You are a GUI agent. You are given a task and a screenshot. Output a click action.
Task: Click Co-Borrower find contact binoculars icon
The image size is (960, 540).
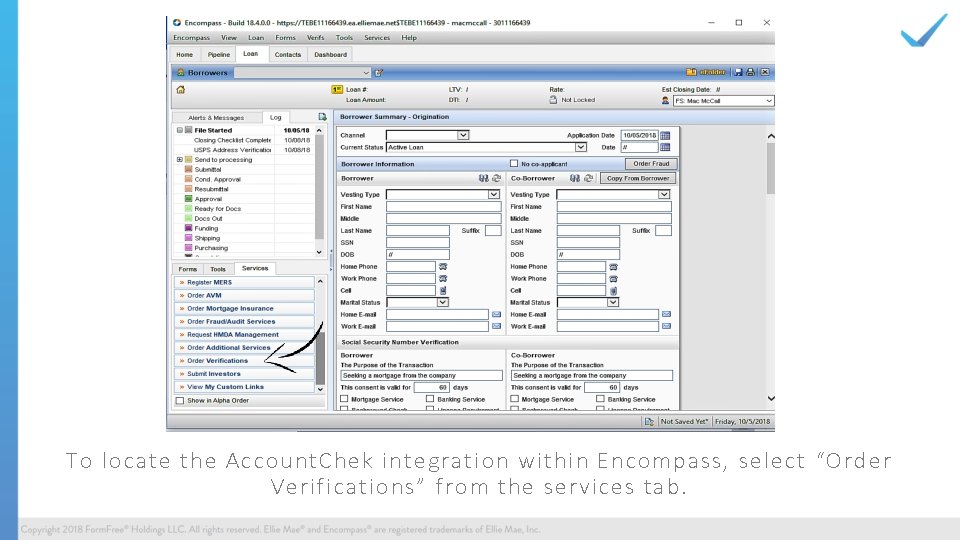(x=574, y=179)
